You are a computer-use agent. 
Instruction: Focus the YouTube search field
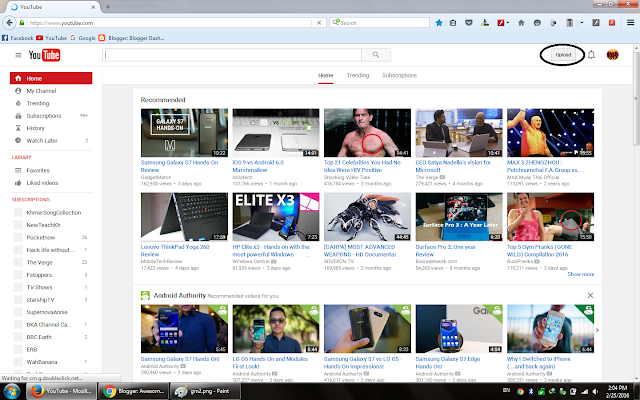[232, 55]
